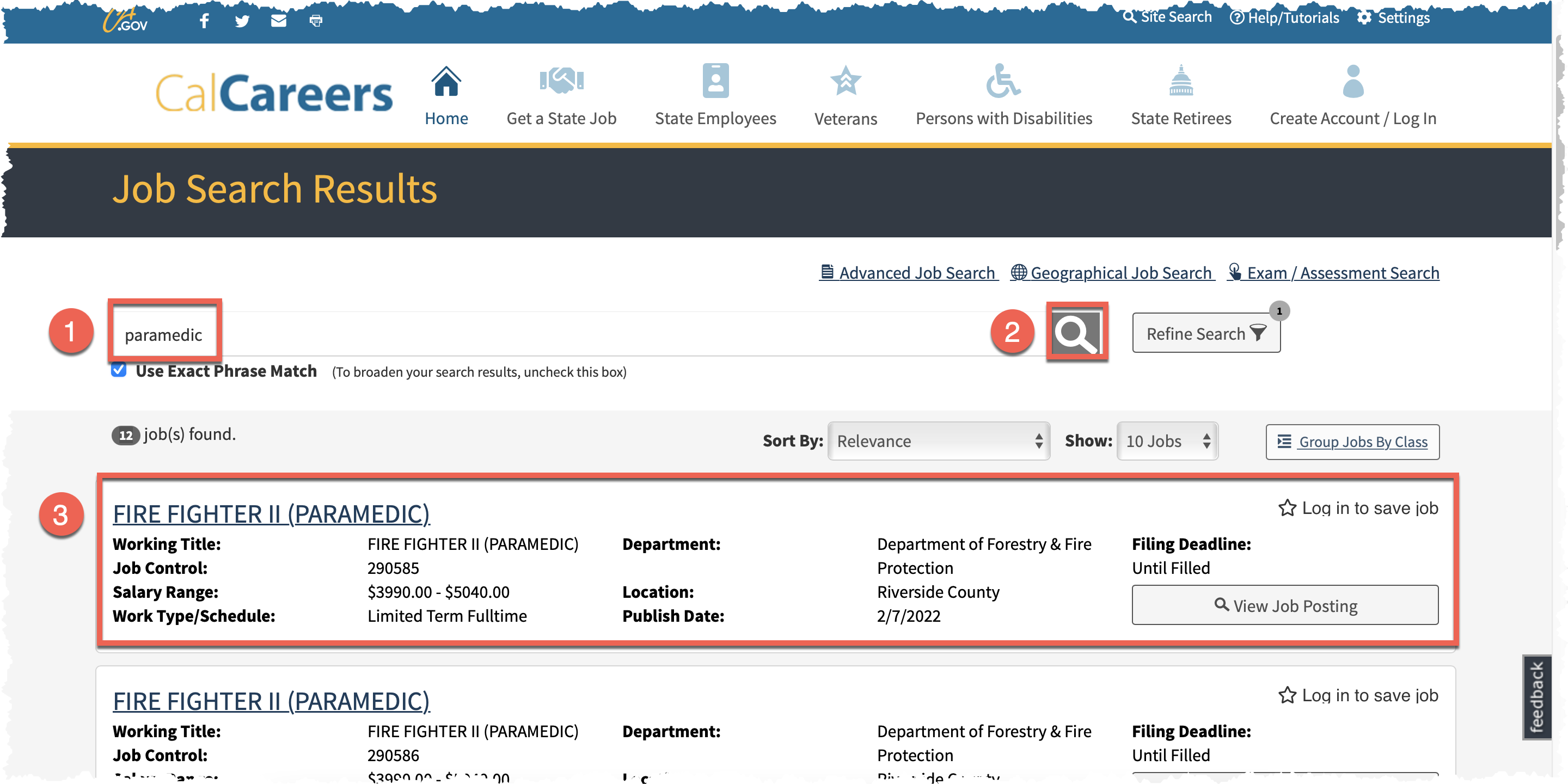This screenshot has width=1568, height=784.
Task: Open State Retirees menu
Action: pyautogui.click(x=1181, y=118)
